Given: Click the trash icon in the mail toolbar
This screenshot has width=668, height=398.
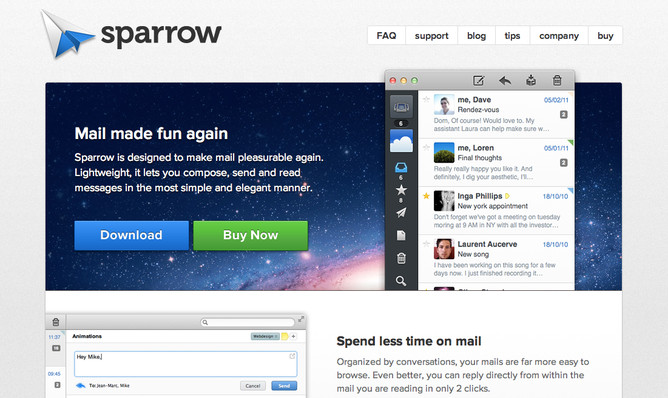Looking at the screenshot, I should point(557,80).
